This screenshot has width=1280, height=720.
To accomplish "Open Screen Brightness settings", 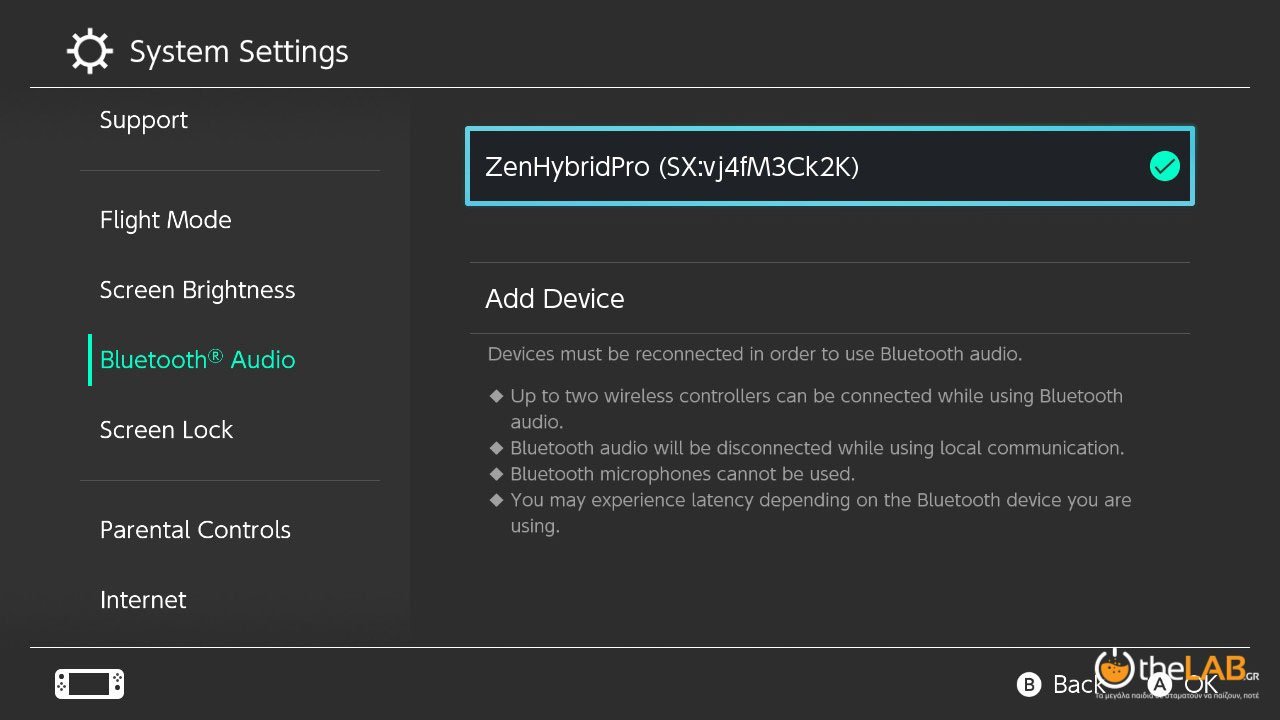I will (x=197, y=290).
